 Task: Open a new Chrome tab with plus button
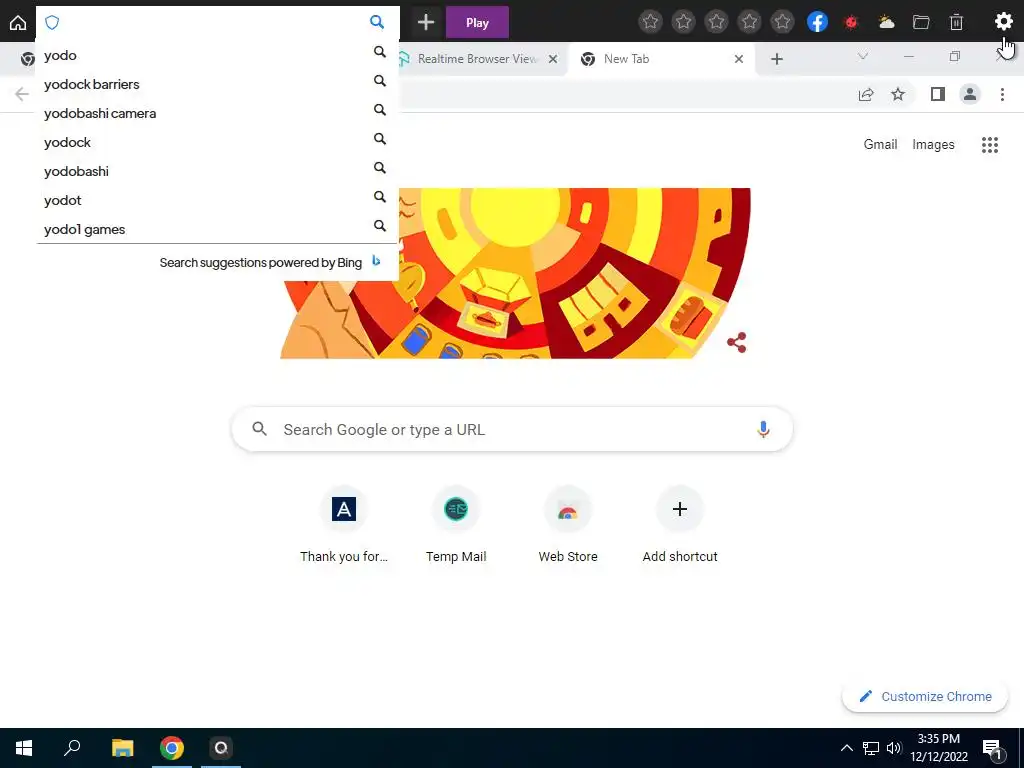pos(776,59)
